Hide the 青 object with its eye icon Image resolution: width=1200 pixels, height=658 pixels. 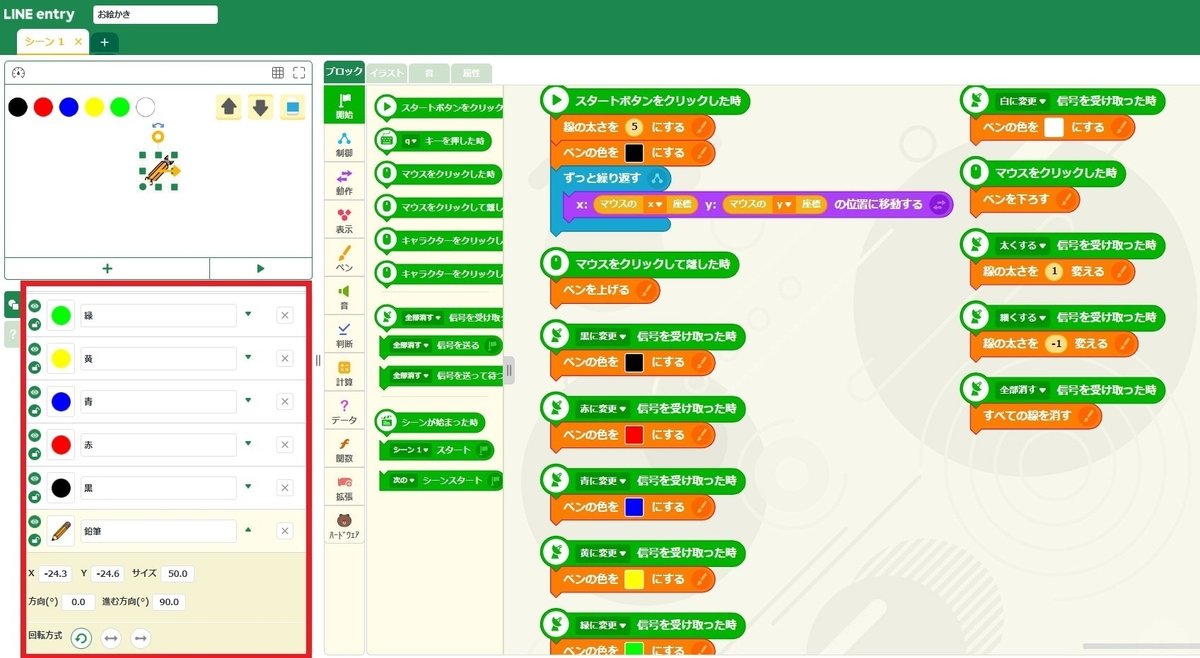(x=34, y=393)
